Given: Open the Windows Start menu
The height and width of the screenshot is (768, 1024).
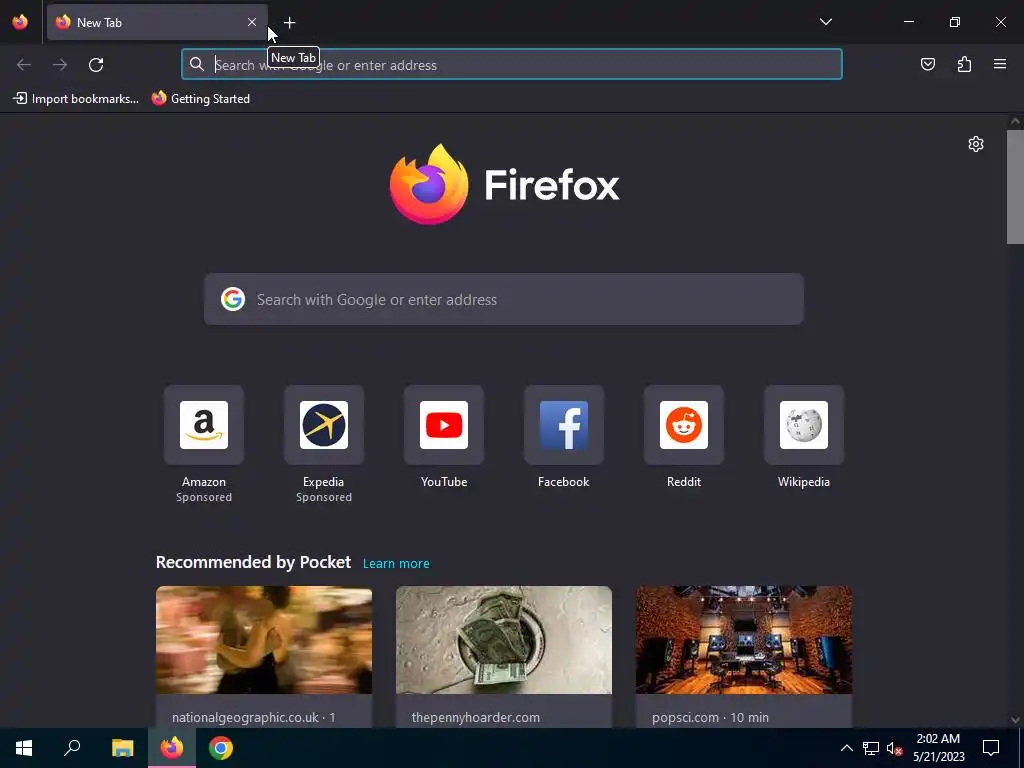Looking at the screenshot, I should pyautogui.click(x=24, y=748).
